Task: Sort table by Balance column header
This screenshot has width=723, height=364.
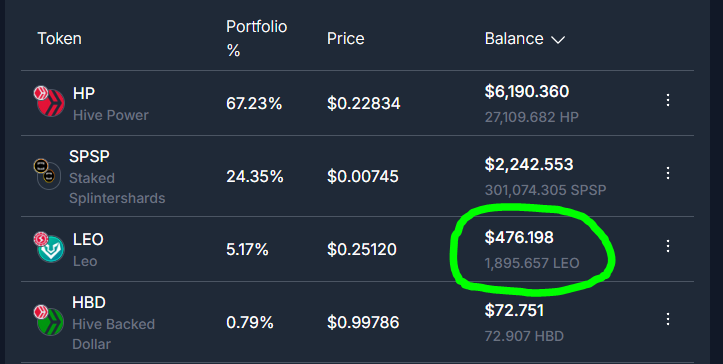Action: coord(514,39)
